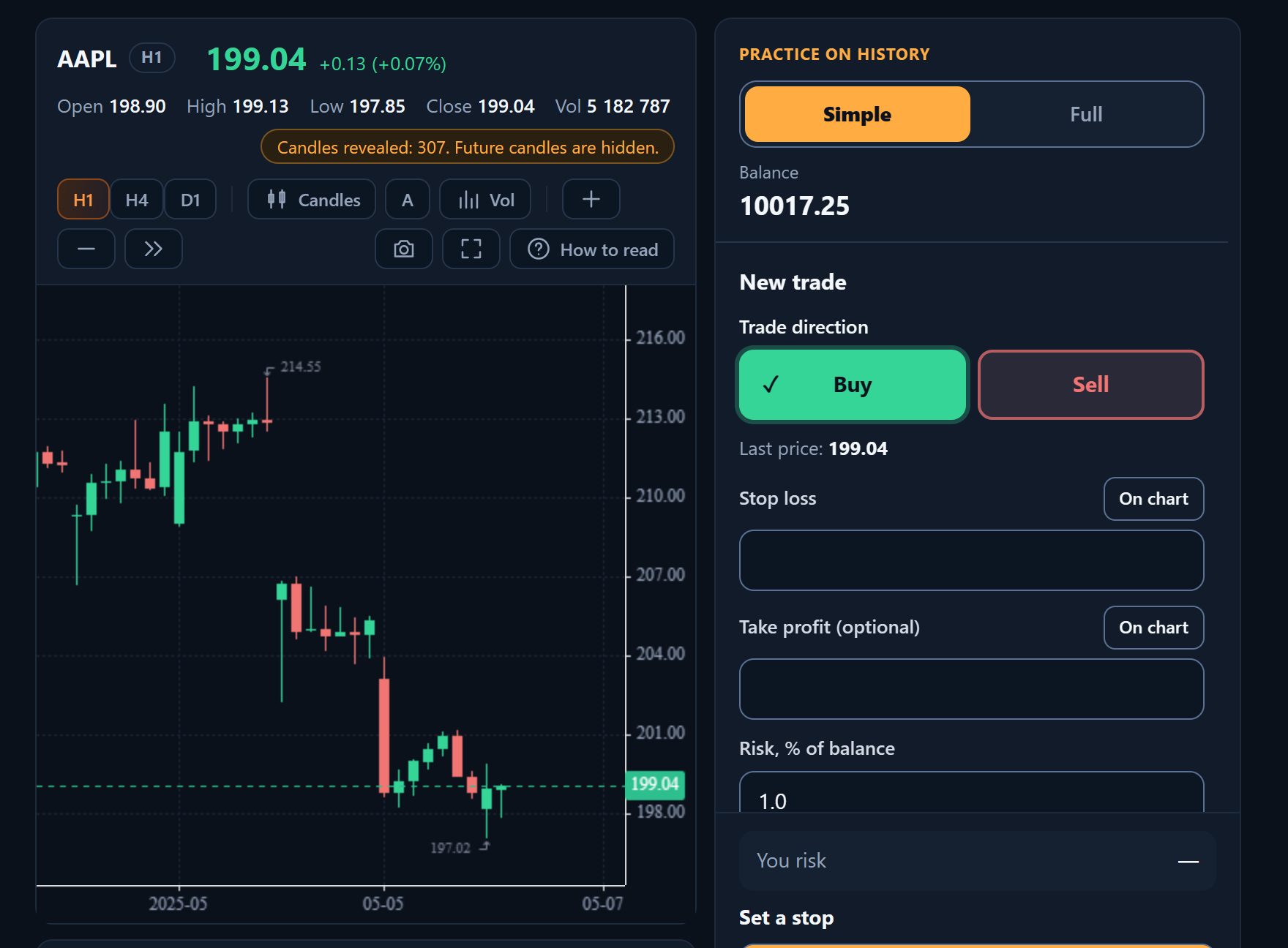Click the Risk percent of balance field
Image resolution: width=1288 pixels, height=948 pixels.
[x=972, y=794]
